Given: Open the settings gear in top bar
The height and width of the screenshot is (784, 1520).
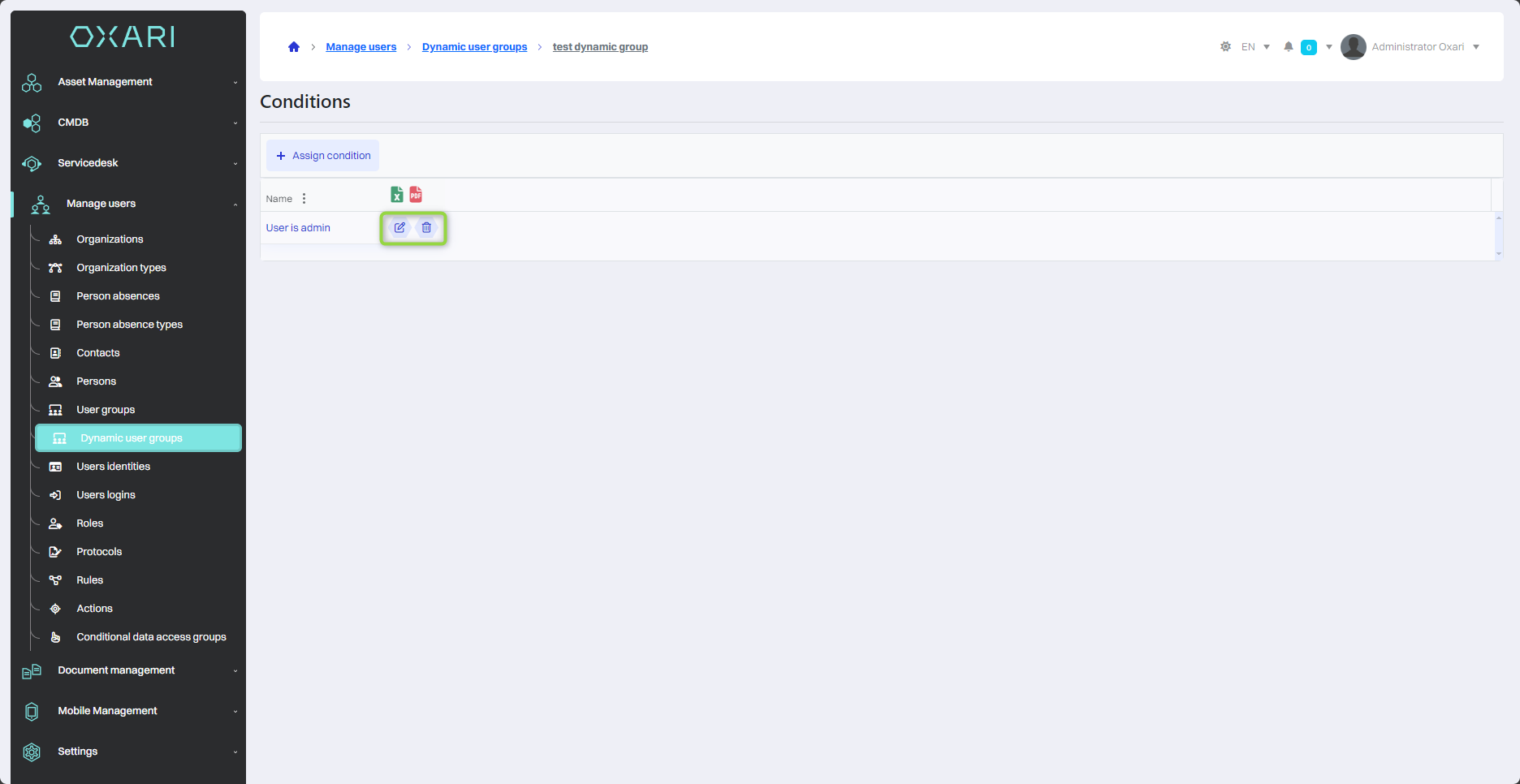Looking at the screenshot, I should point(1225,47).
